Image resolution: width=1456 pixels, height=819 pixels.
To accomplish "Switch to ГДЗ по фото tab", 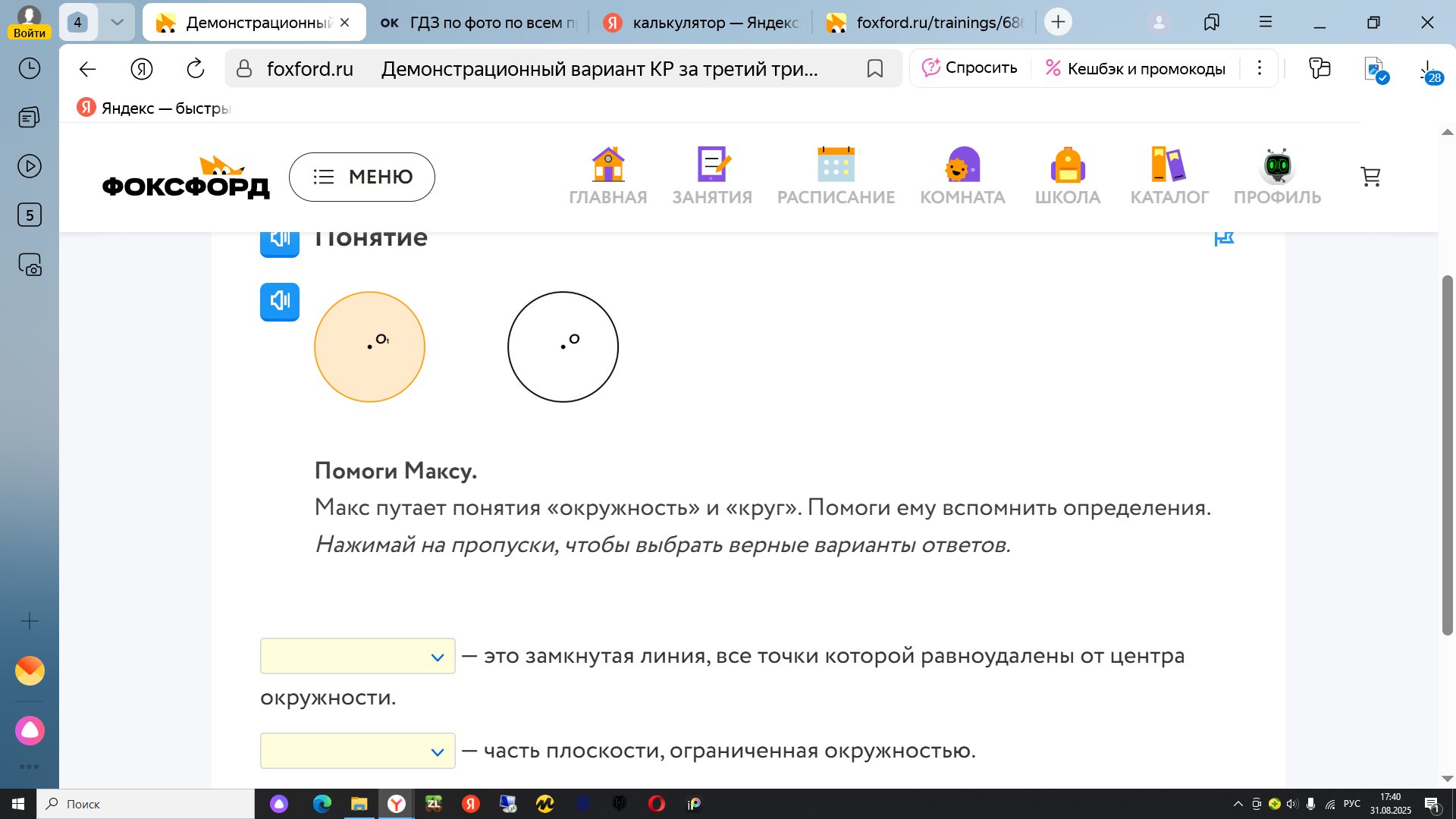I will pos(479,23).
